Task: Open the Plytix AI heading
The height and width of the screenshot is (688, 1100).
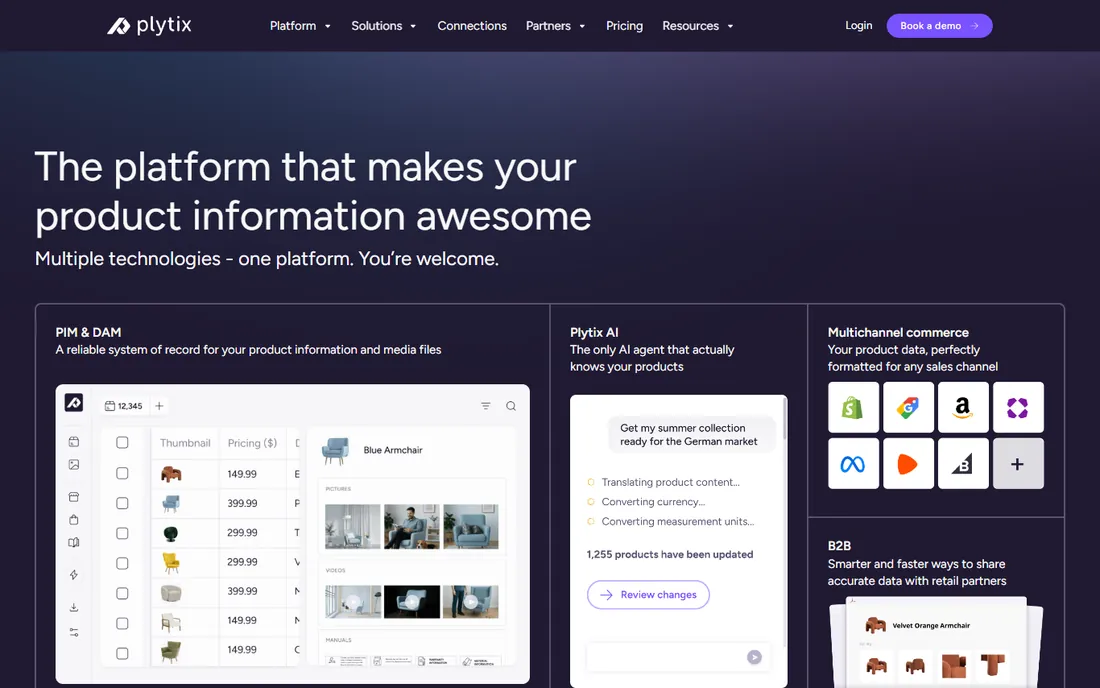Action: pyautogui.click(x=594, y=332)
